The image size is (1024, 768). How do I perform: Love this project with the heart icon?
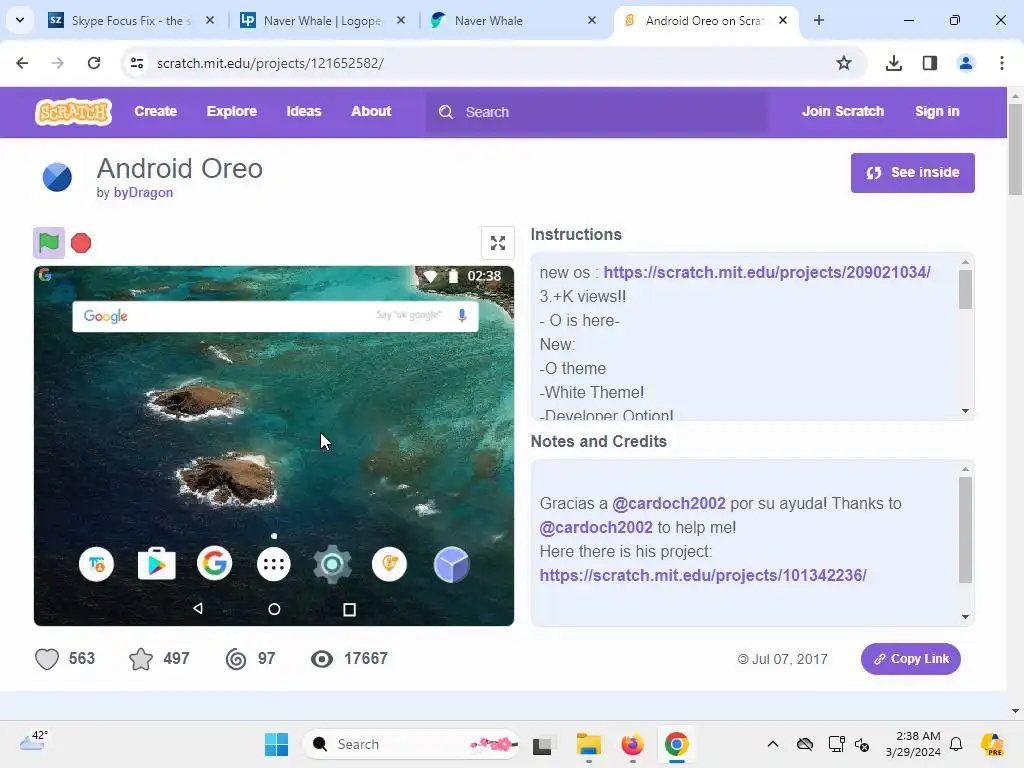[47, 658]
